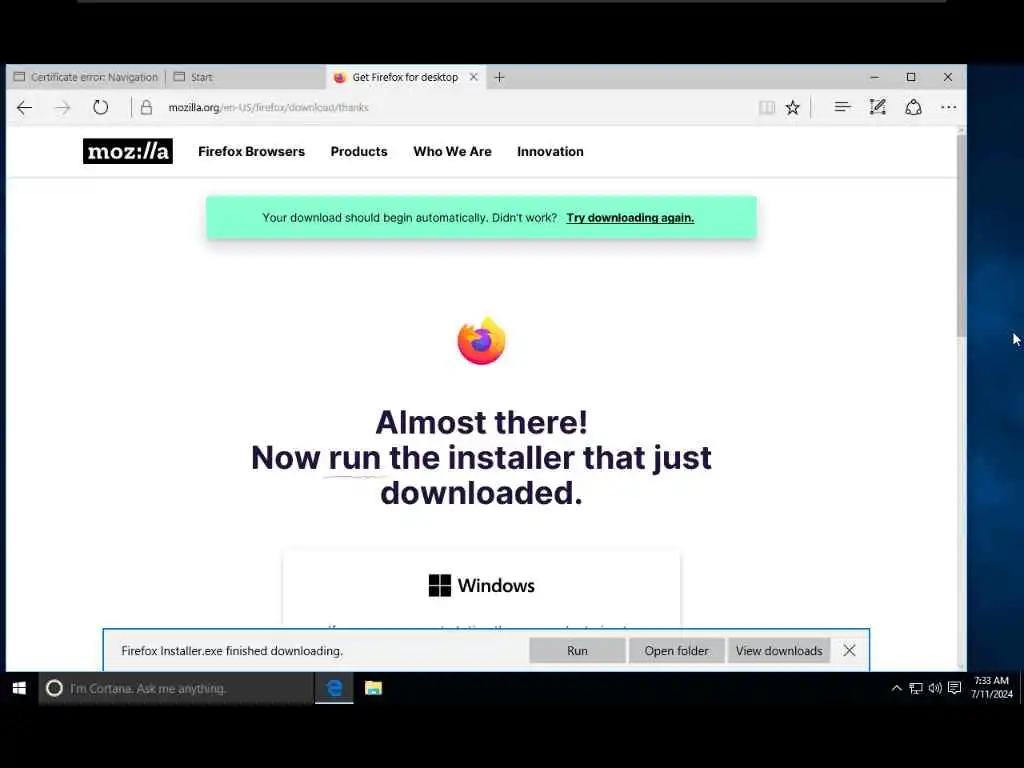
Task: Click the page vertical scrollbar thumb
Action: pyautogui.click(x=961, y=235)
